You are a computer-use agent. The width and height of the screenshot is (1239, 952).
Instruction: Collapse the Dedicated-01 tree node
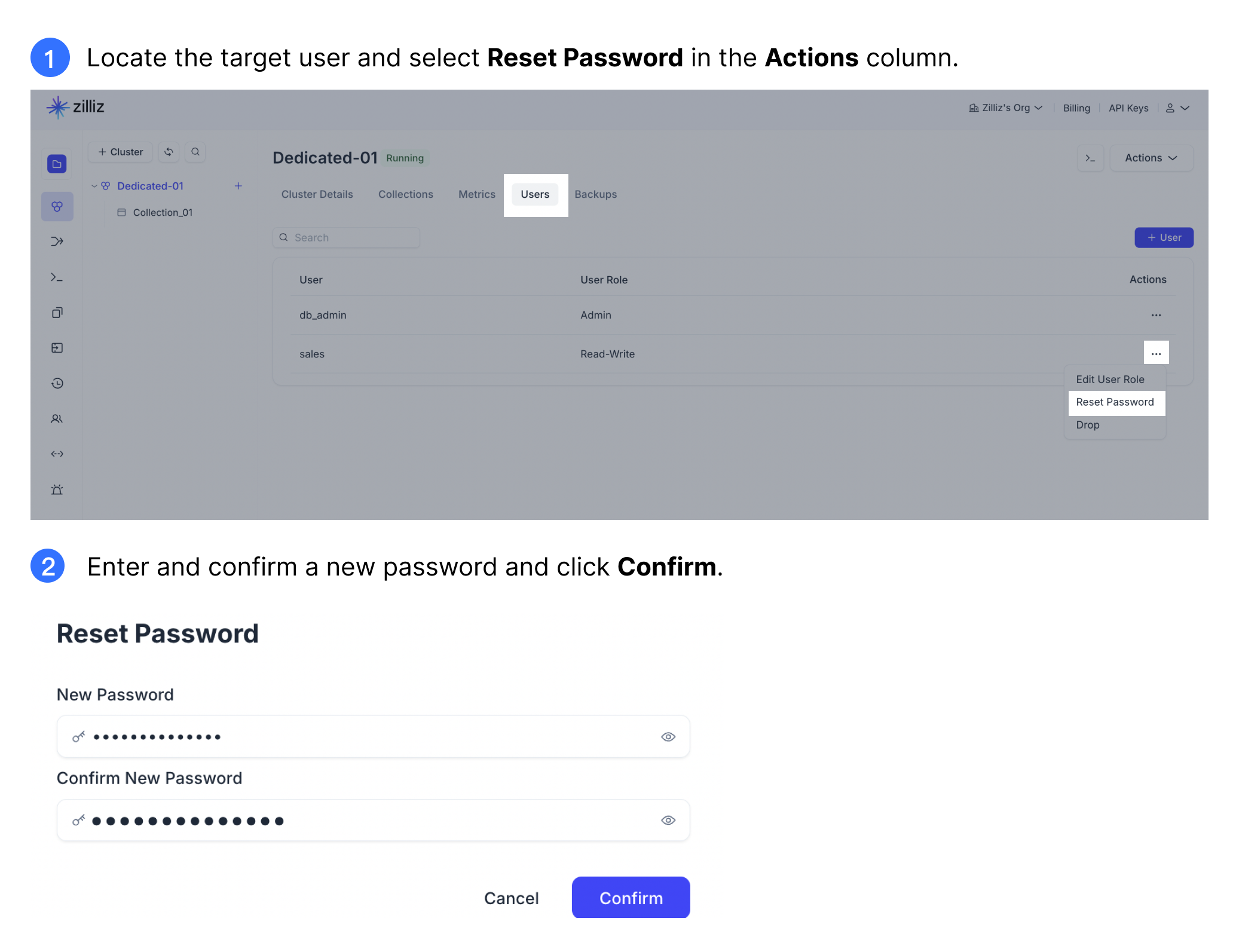[94, 185]
